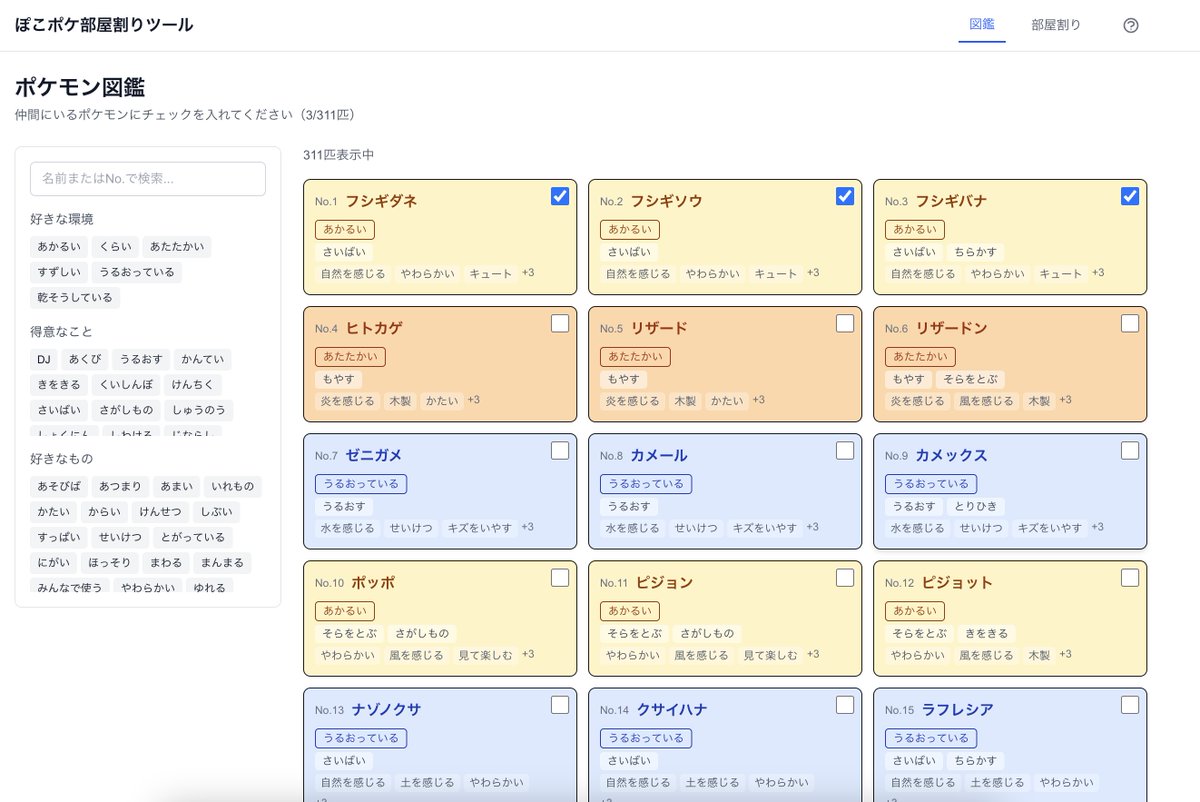Filter by みんなで使う favorite tag
The width and height of the screenshot is (1200, 802).
coord(70,588)
